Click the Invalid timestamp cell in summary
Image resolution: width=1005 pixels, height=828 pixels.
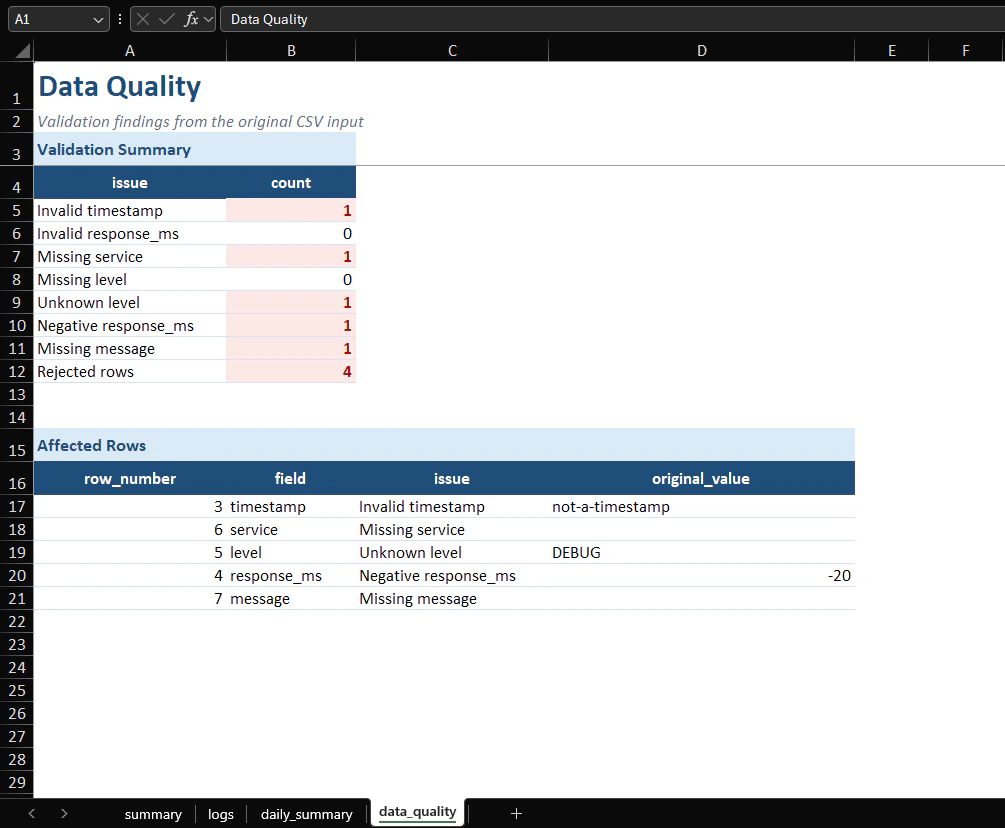[129, 210]
